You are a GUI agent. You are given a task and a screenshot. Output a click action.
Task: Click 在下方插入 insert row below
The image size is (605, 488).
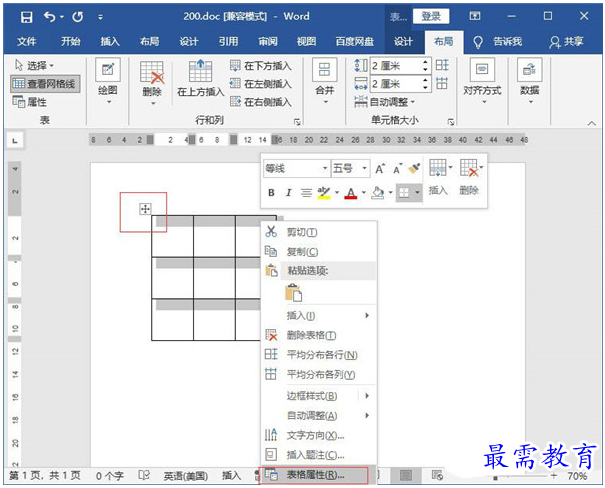260,66
